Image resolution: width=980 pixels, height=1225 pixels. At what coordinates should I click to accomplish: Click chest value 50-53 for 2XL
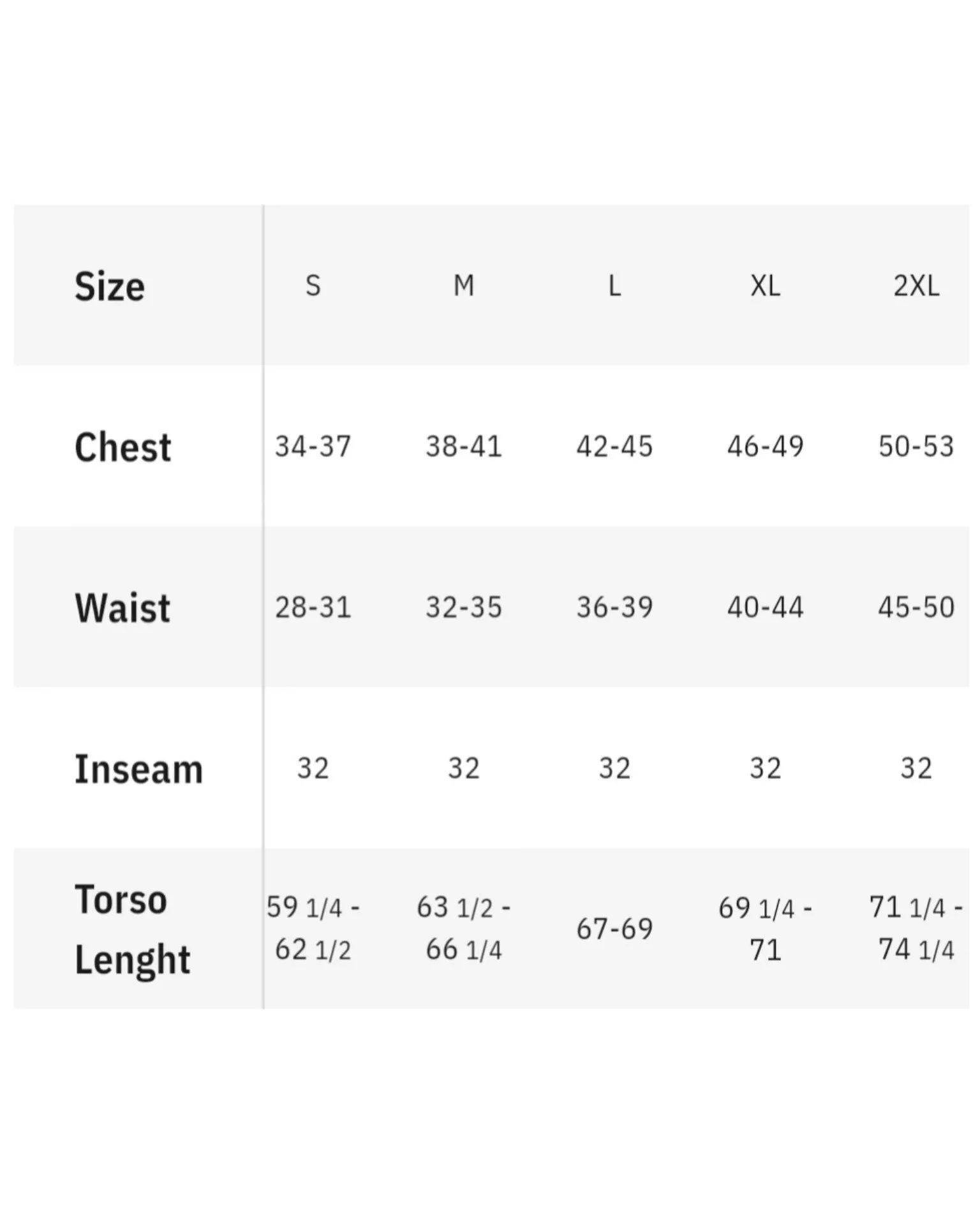point(916,446)
